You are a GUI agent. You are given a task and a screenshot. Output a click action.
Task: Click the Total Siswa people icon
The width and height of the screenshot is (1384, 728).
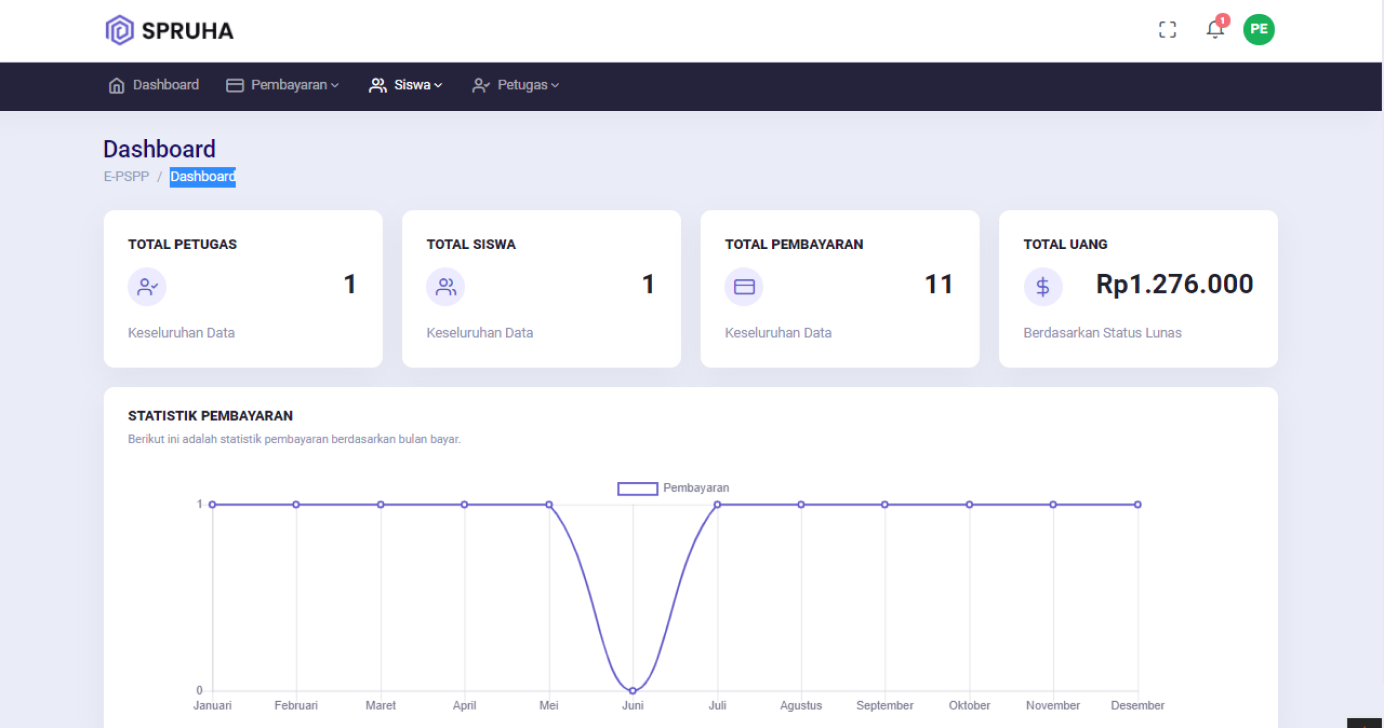(445, 287)
